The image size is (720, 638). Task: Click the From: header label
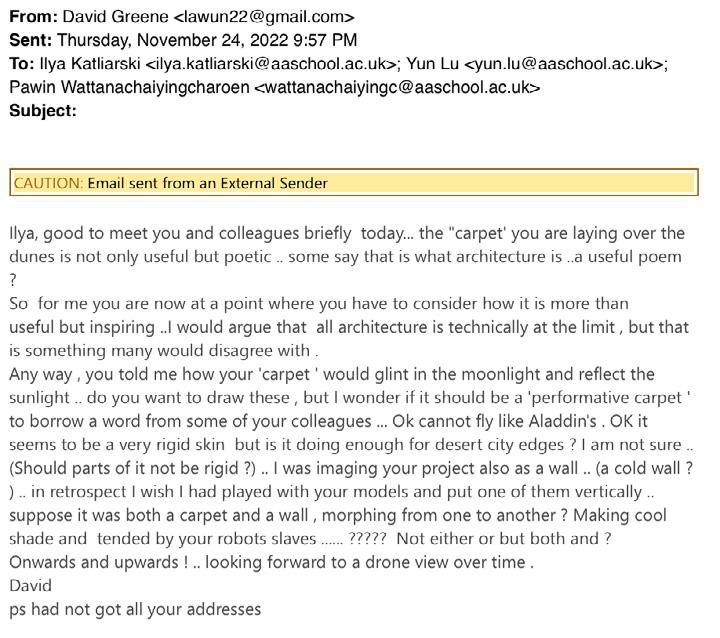pos(33,17)
